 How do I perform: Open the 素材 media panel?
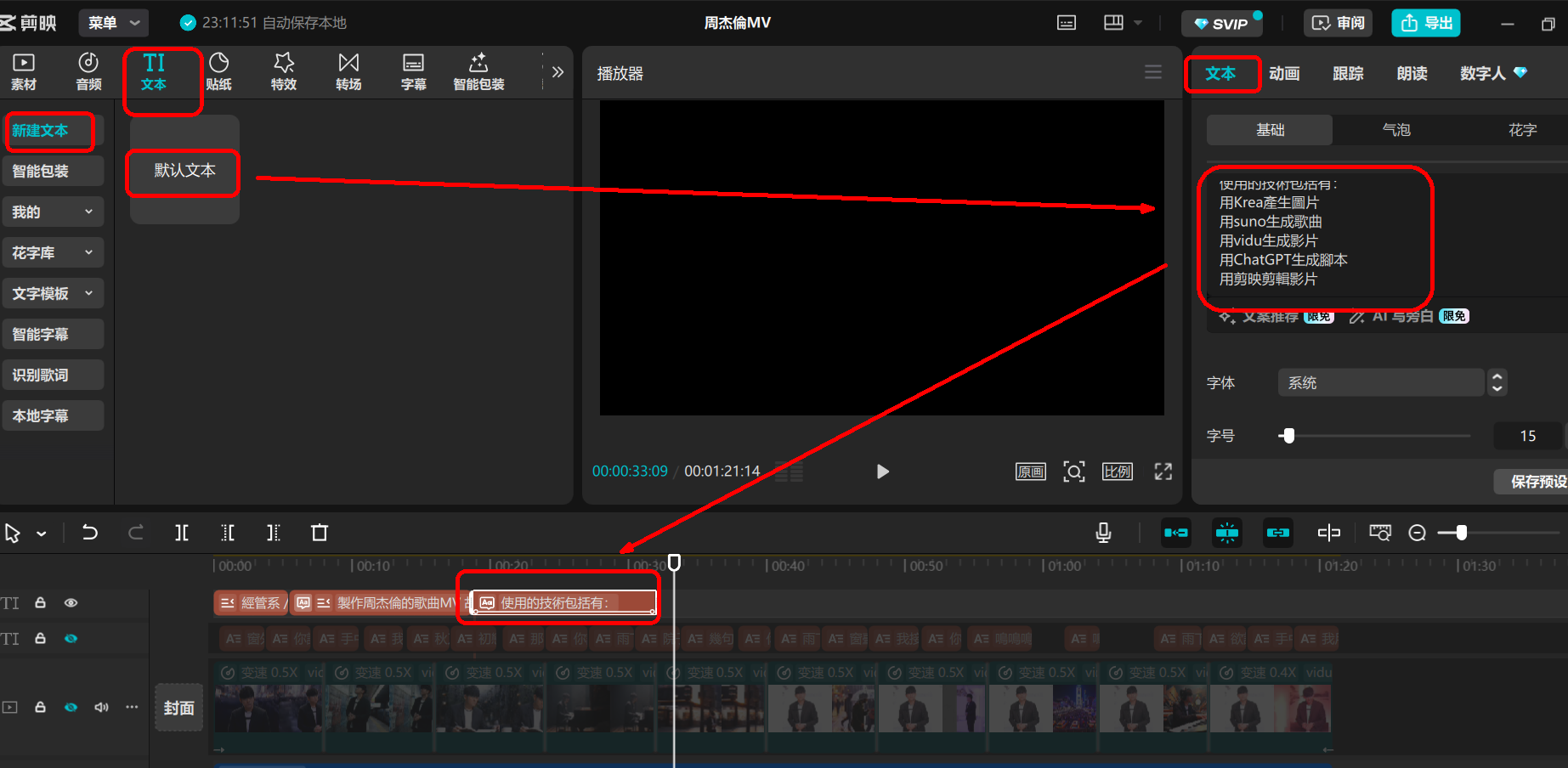(24, 72)
